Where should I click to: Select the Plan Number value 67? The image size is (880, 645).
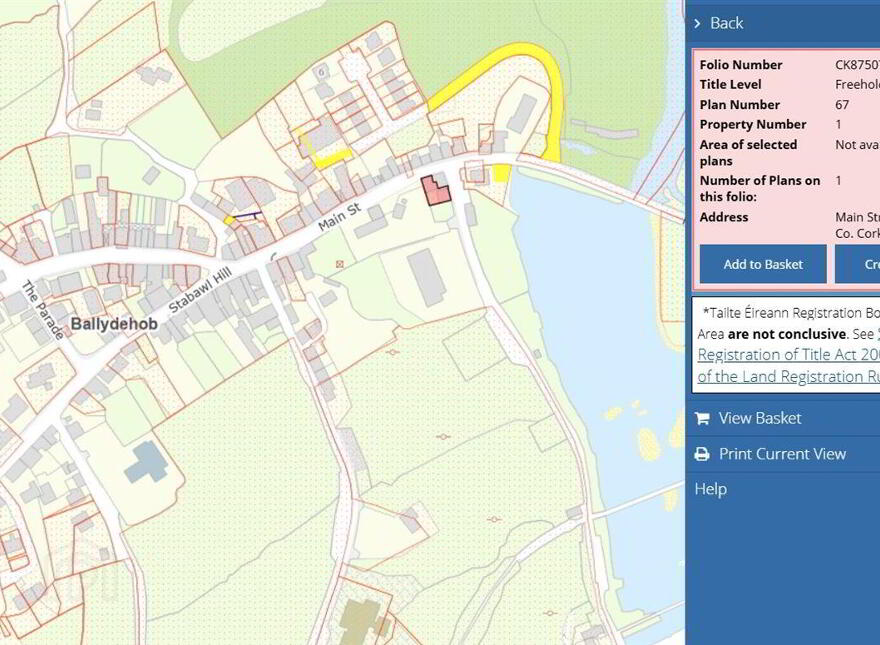pos(842,105)
